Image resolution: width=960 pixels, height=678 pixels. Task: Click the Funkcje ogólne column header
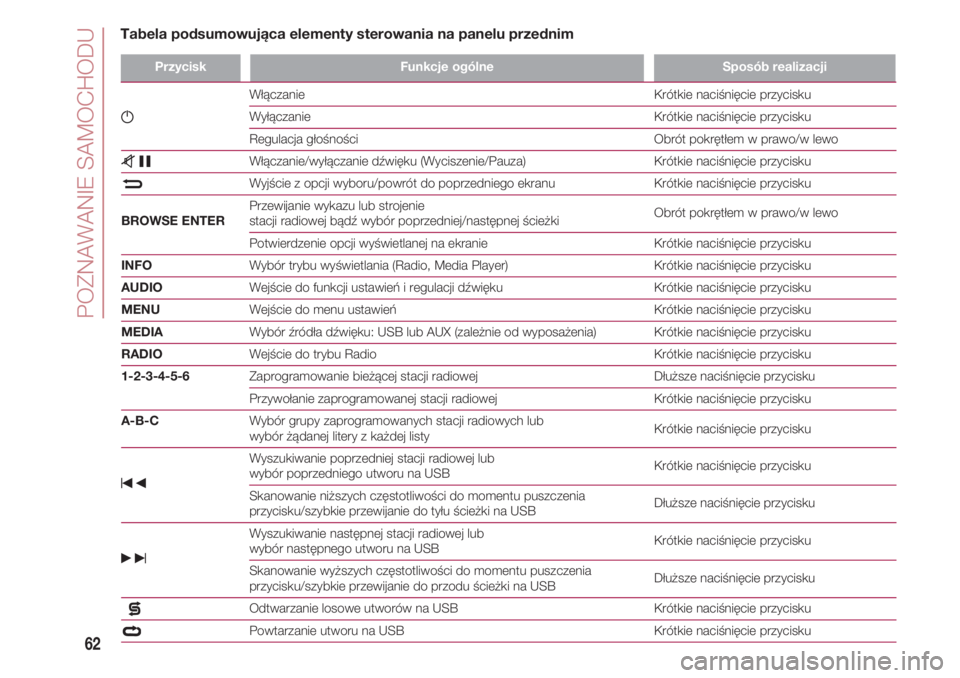[x=446, y=67]
